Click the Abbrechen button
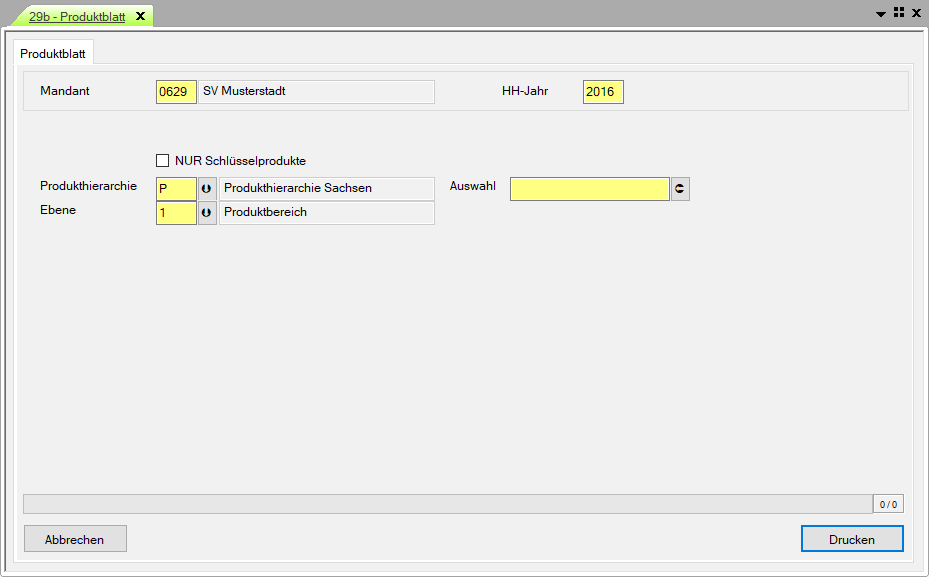The image size is (929, 577). pos(75,539)
